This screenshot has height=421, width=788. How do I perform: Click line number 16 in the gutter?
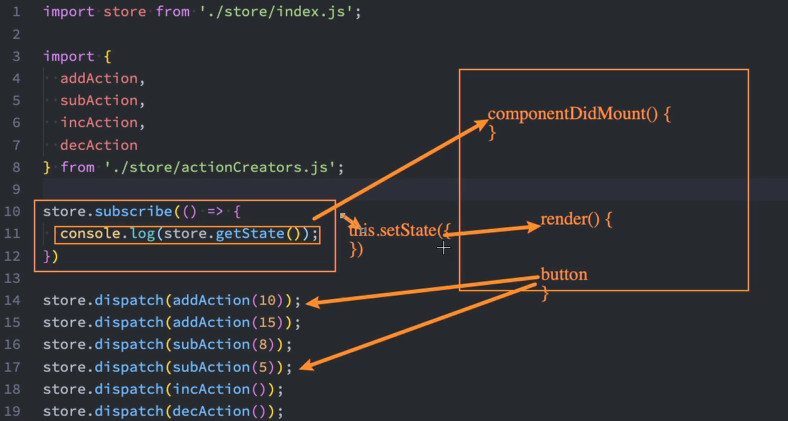[13, 345]
